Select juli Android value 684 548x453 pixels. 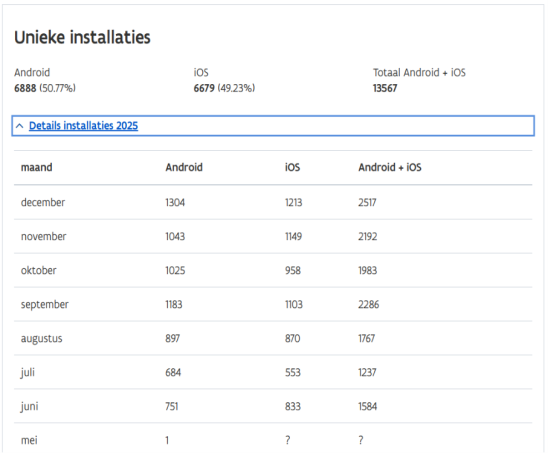(x=173, y=372)
